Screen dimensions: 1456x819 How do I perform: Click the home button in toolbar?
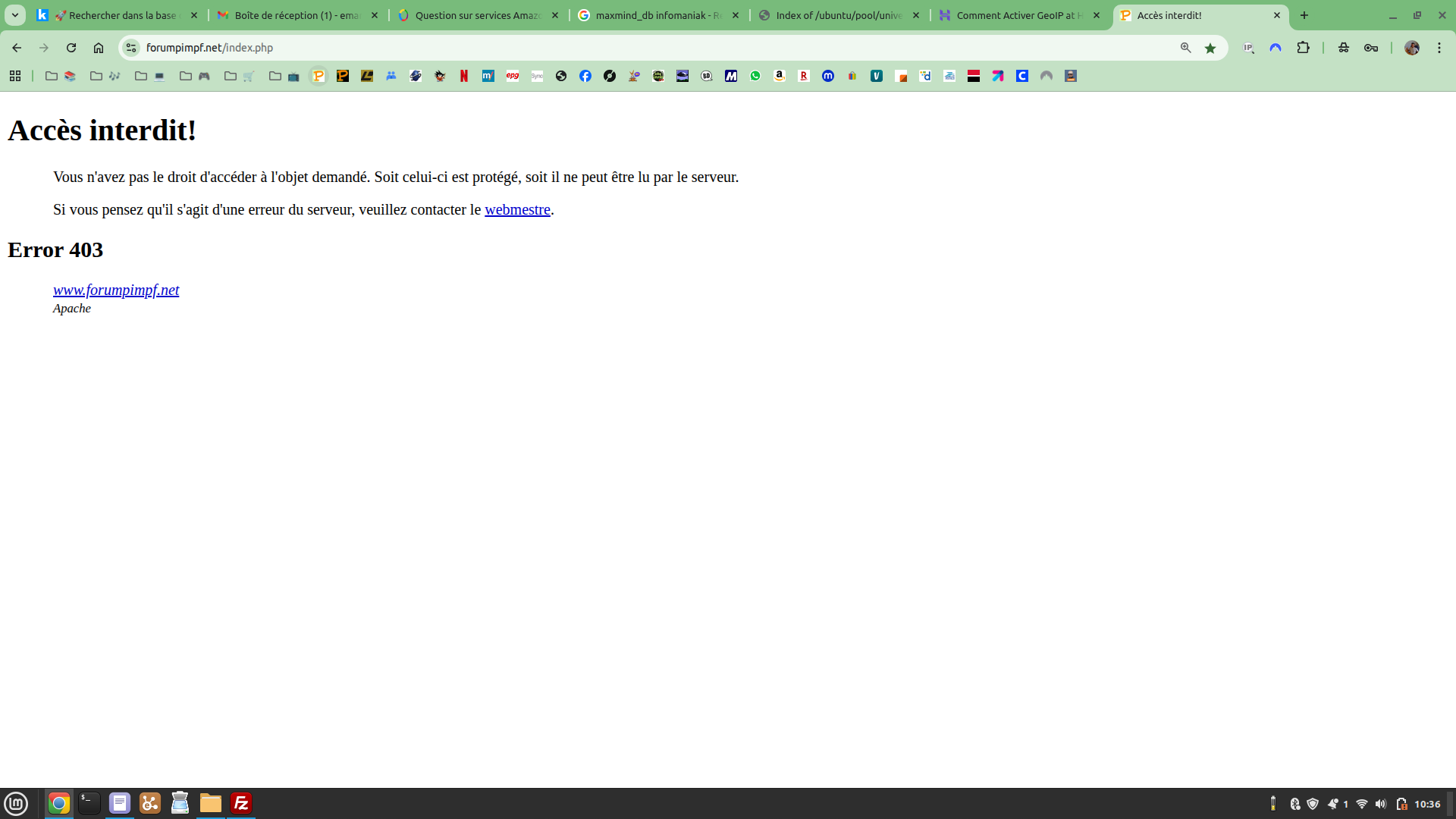point(99,48)
